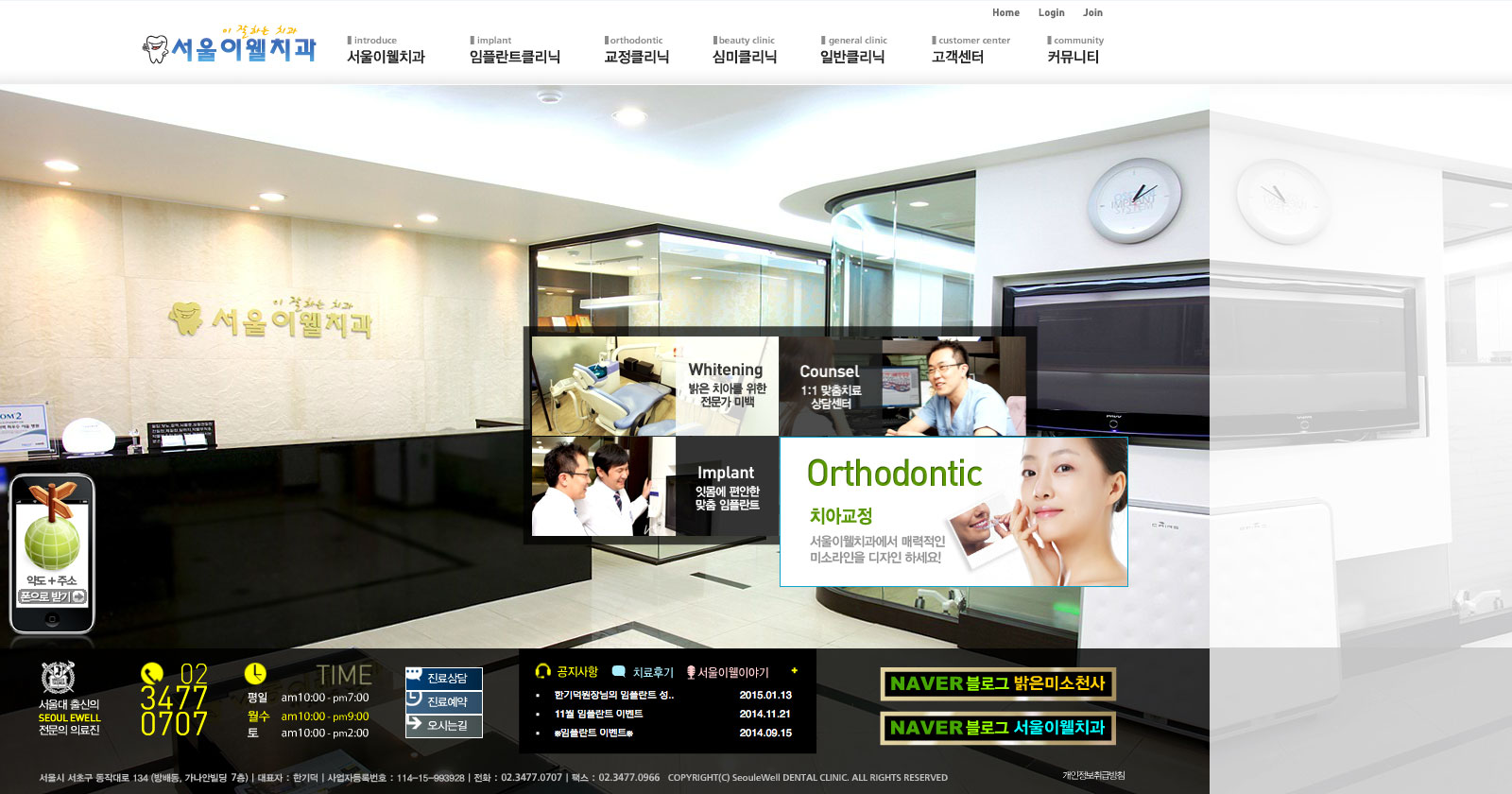Switch to the 치료후기 reviews tab
Viewport: 1512px width, 794px height.
pos(644,672)
